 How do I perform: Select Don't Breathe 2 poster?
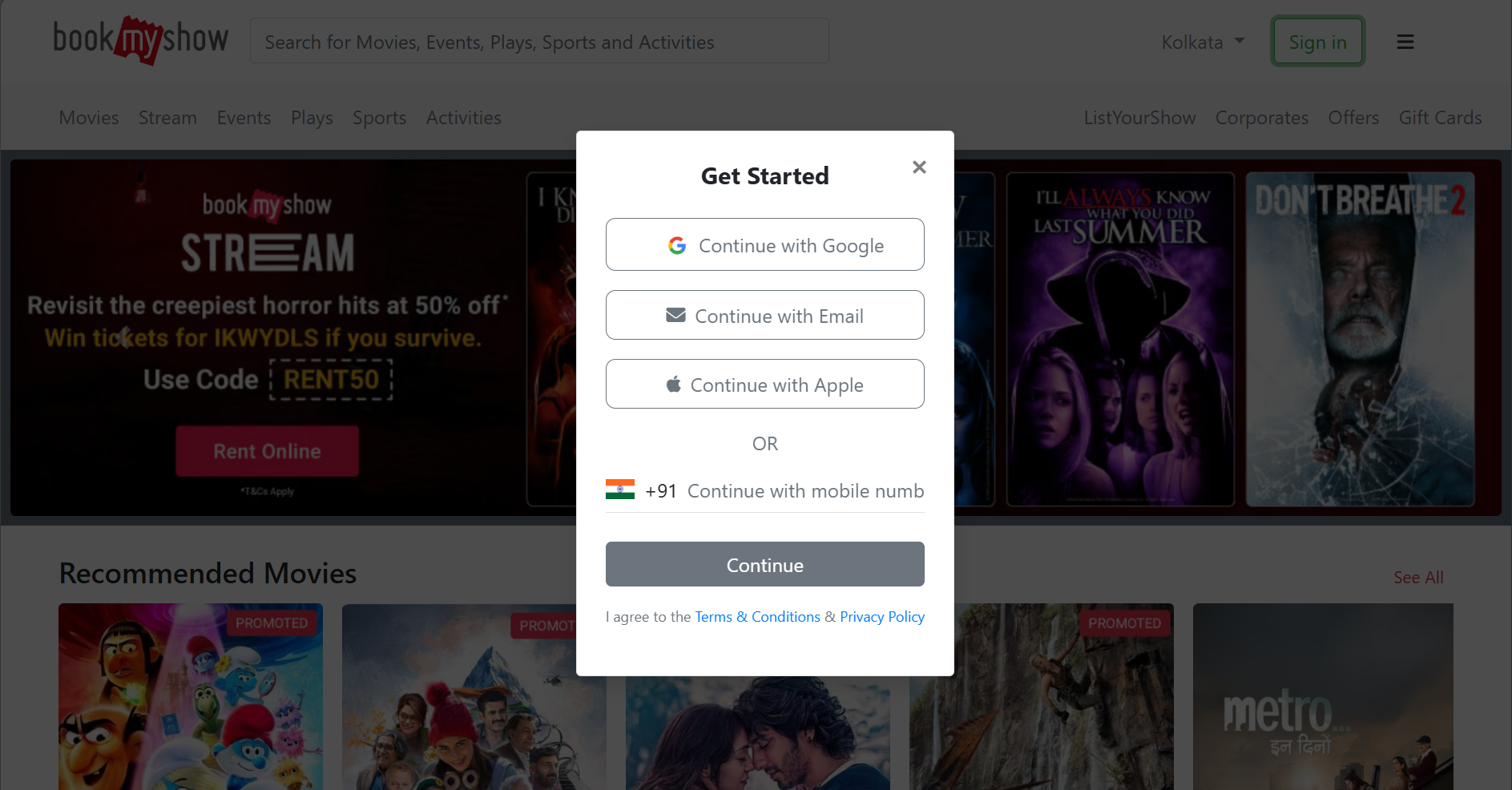[x=1360, y=339]
